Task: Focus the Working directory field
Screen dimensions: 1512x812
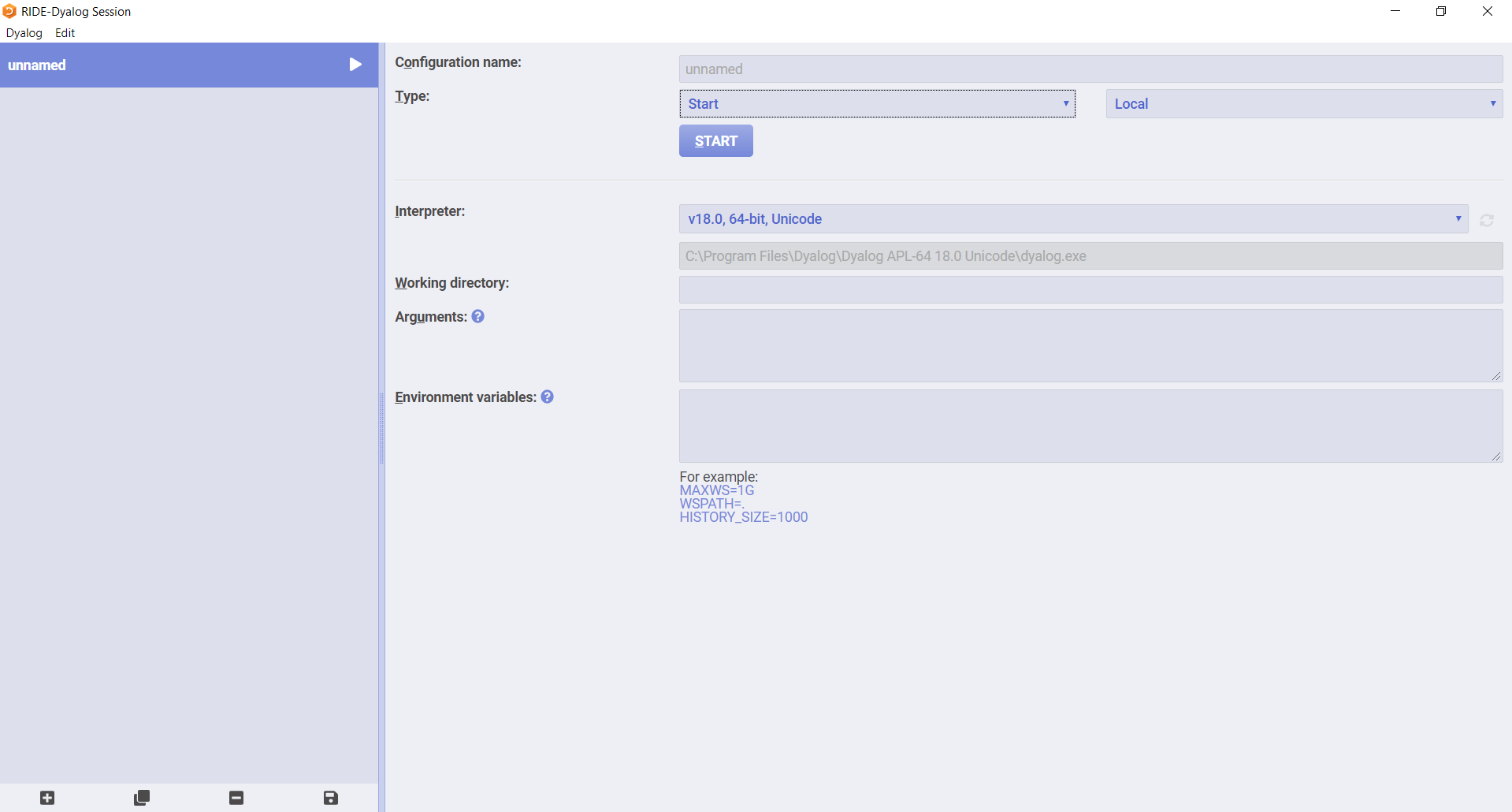Action: [1090, 289]
